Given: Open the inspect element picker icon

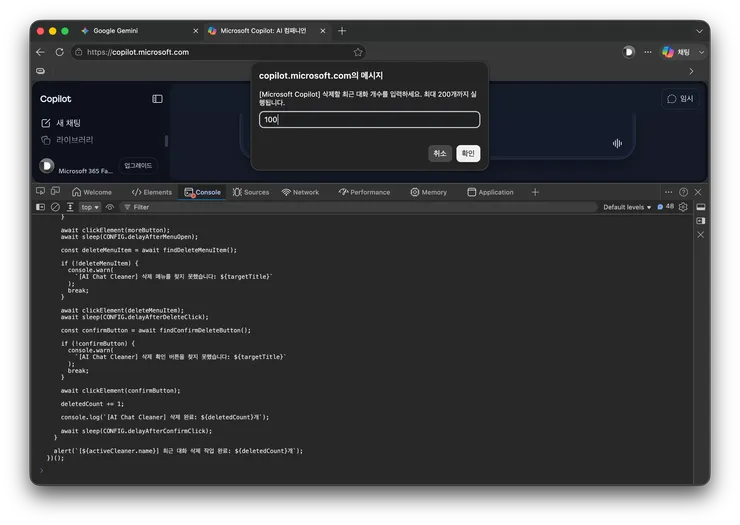Looking at the screenshot, I should [x=41, y=191].
